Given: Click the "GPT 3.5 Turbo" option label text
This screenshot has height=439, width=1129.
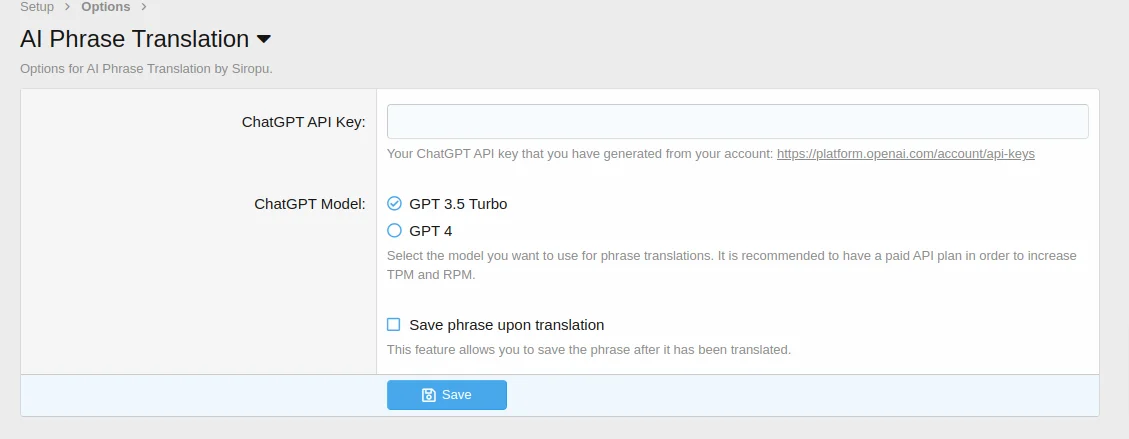Looking at the screenshot, I should click(x=458, y=204).
